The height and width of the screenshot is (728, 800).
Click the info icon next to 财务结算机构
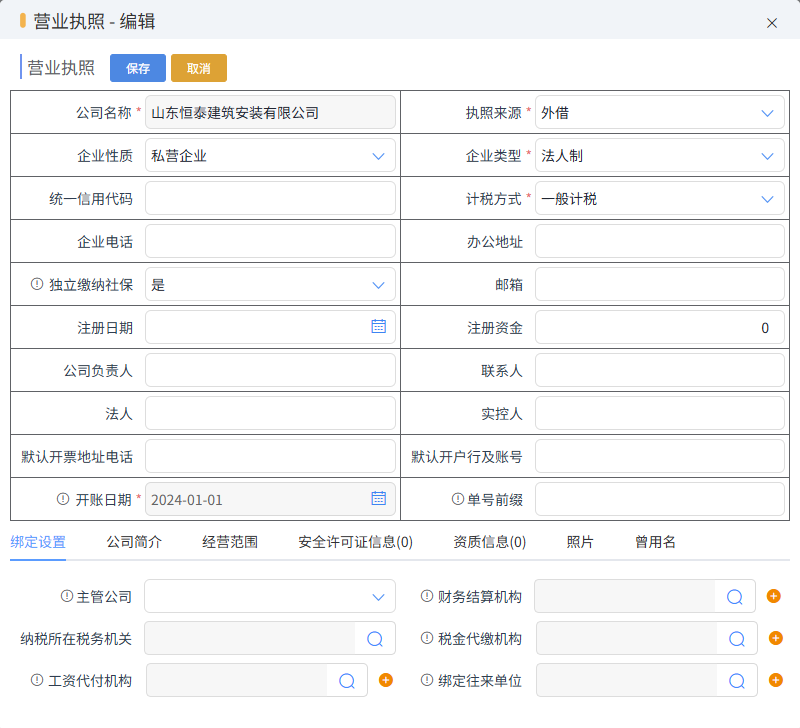click(427, 596)
